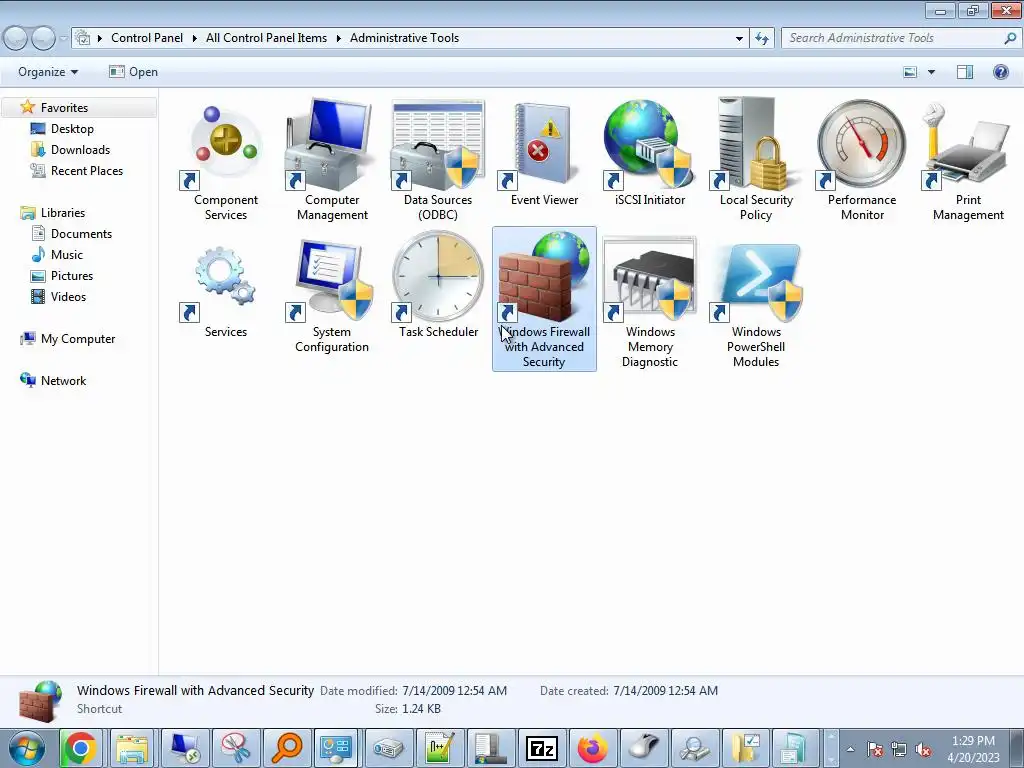Open the Organize dropdown menu
Viewport: 1024px width, 768px height.
(48, 72)
